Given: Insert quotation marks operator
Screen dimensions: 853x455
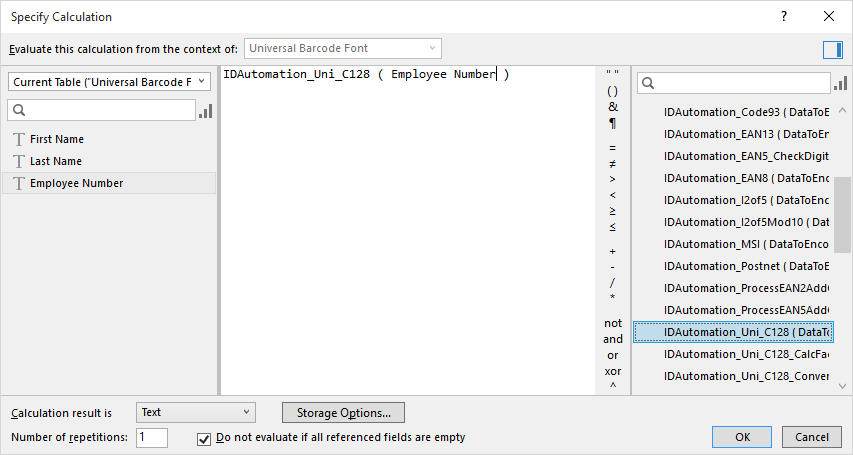Looking at the screenshot, I should [613, 73].
